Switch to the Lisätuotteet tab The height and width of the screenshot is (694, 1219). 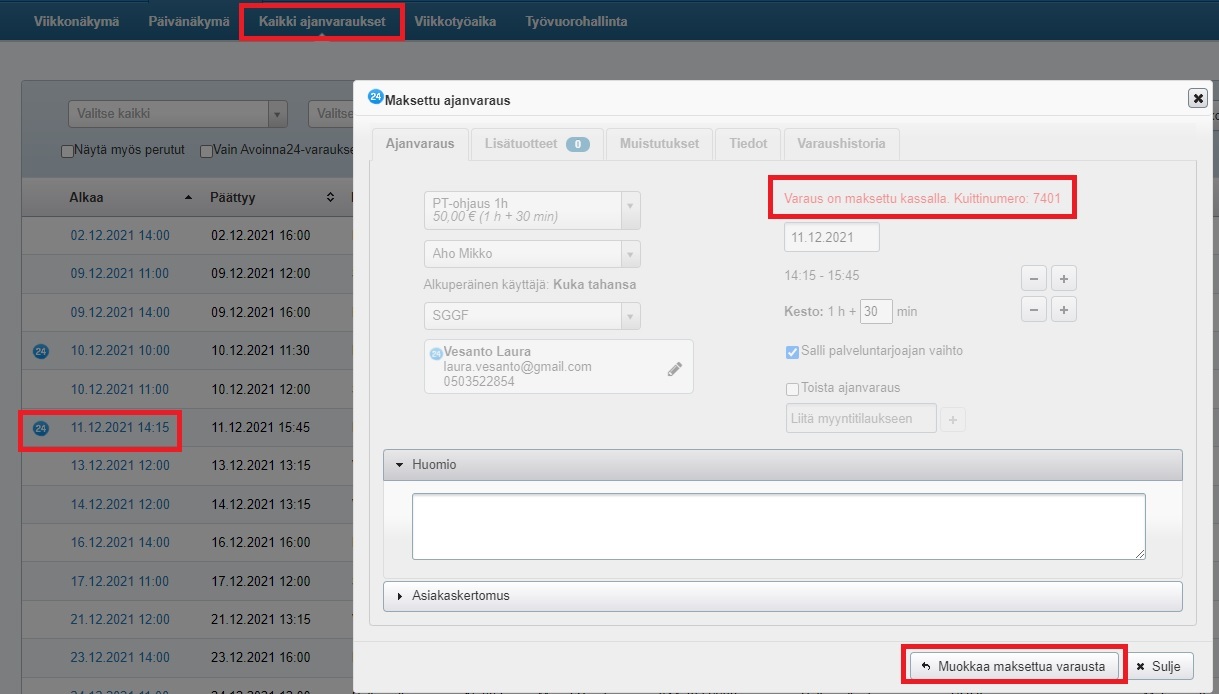click(x=537, y=144)
